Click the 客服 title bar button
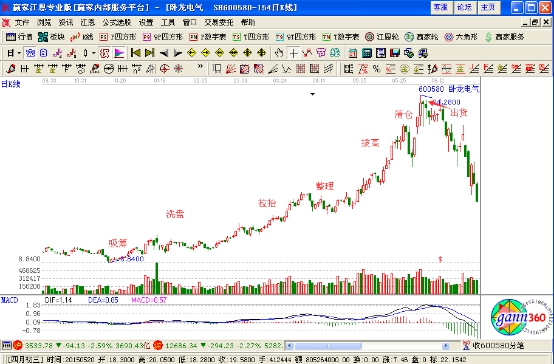This screenshot has width=554, height=364. click(x=441, y=7)
